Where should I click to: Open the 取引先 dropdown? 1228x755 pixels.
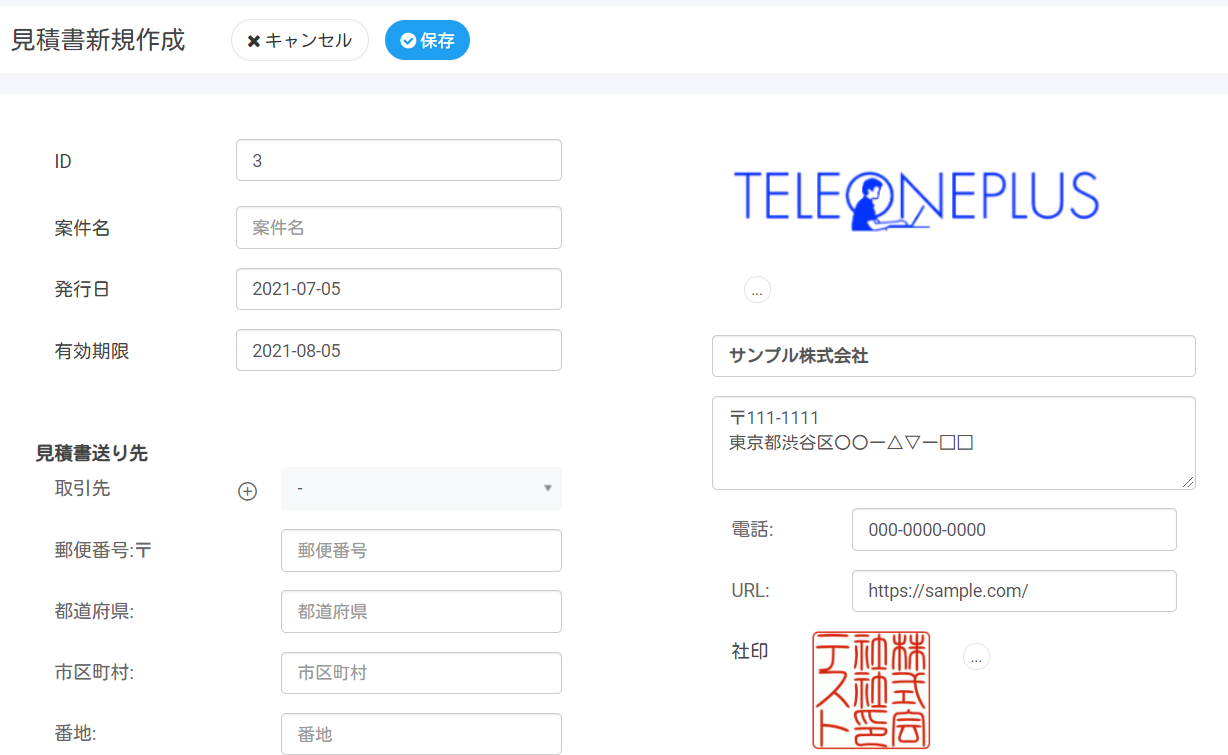(x=421, y=488)
